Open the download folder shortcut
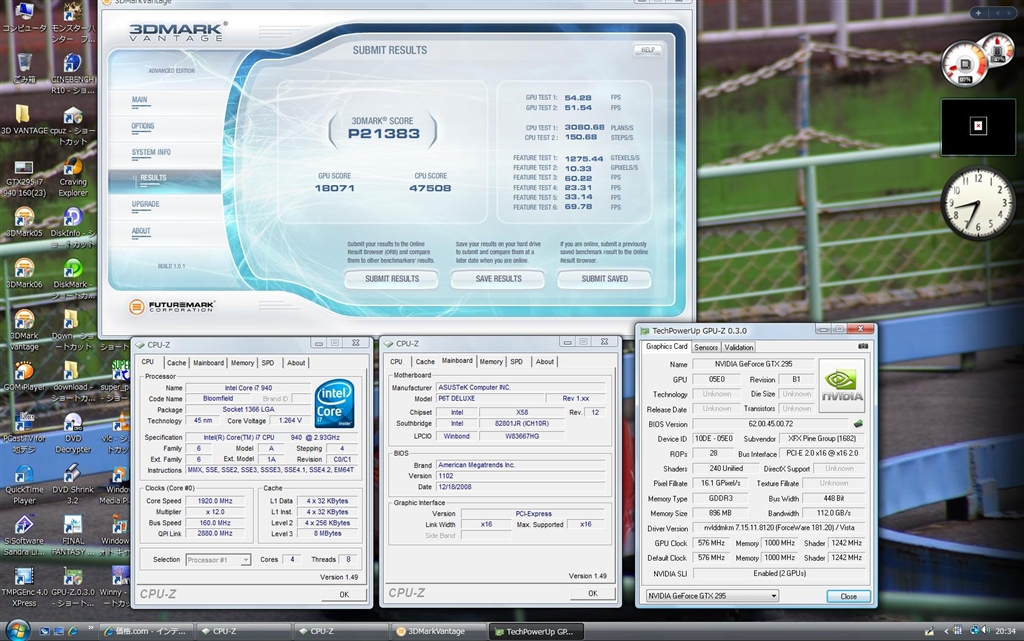The image size is (1024, 641). click(x=72, y=381)
